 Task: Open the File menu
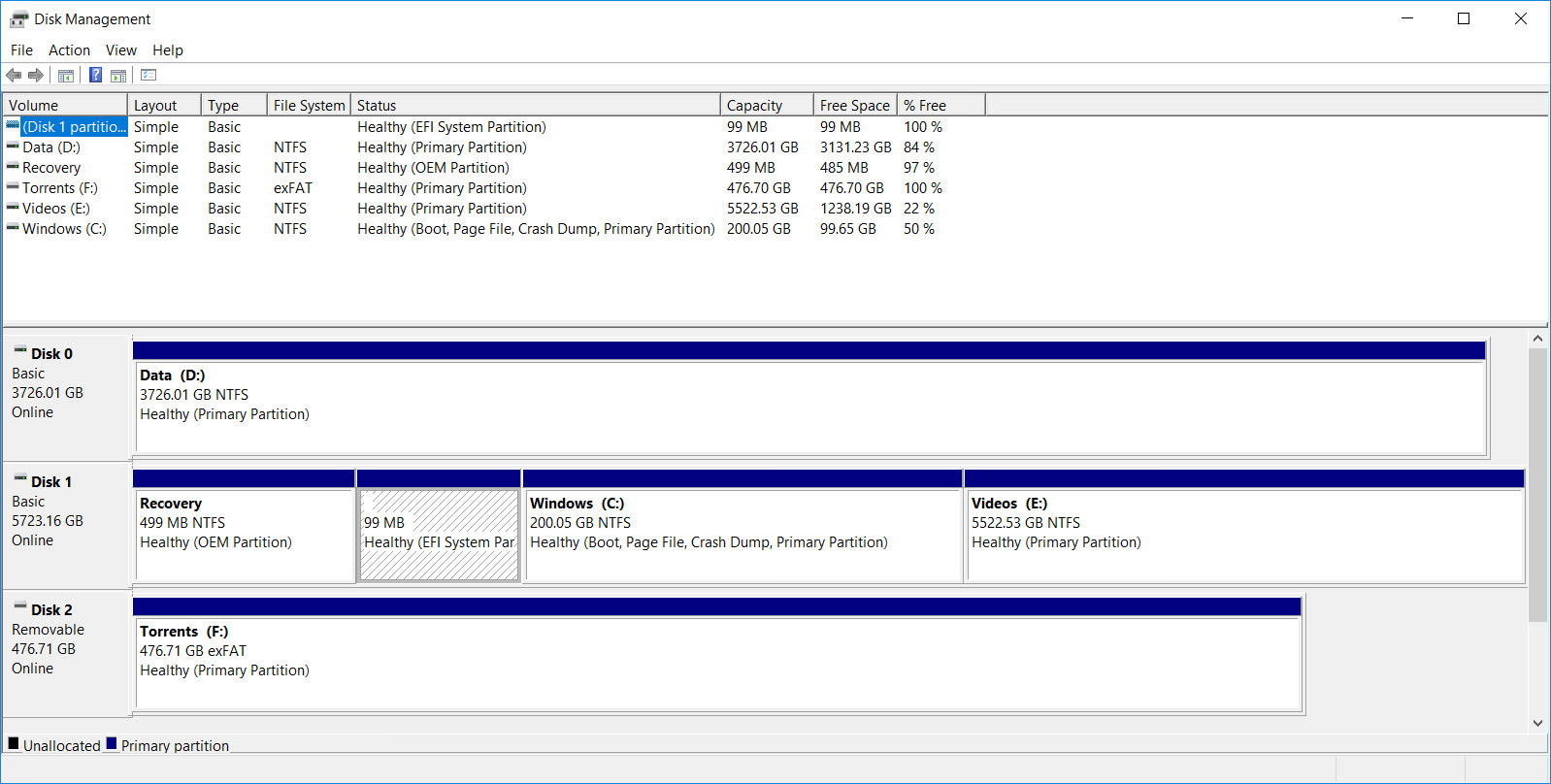[21, 50]
